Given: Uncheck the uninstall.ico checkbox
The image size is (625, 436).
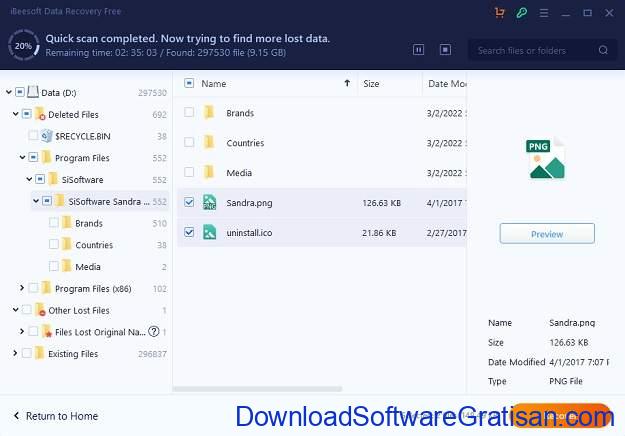Looking at the screenshot, I should pos(189,232).
